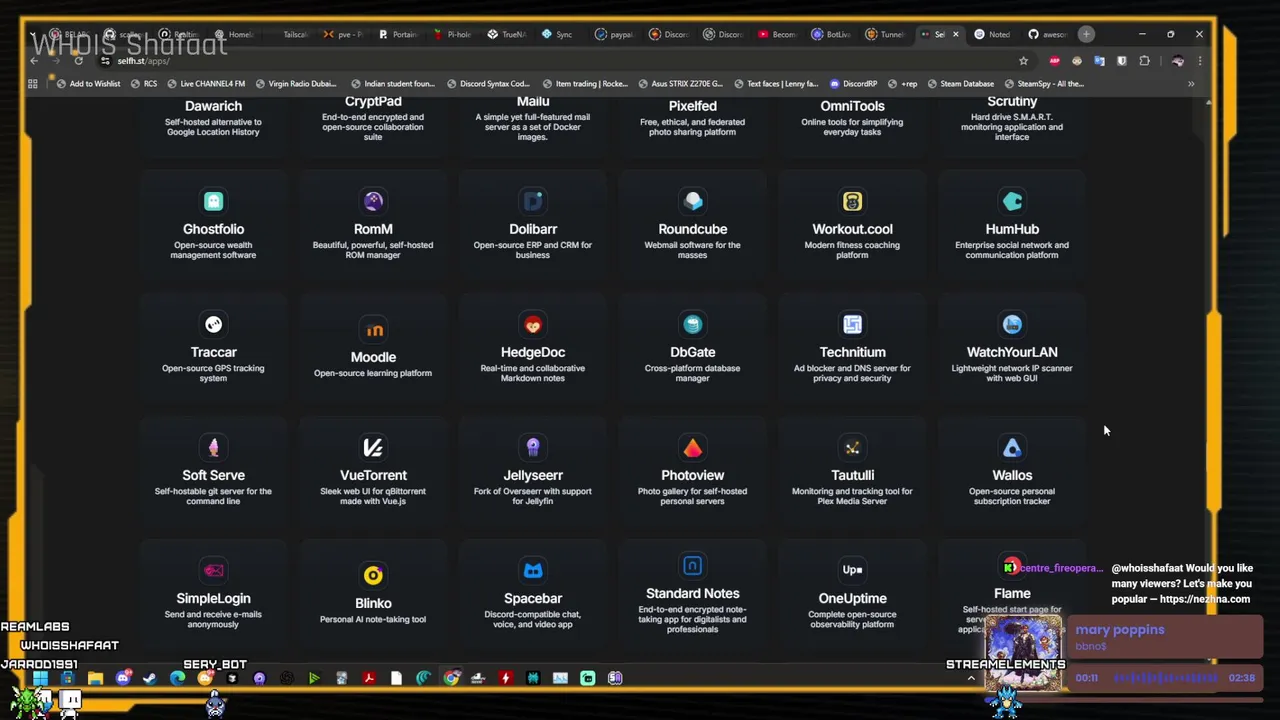
Task: Open the Mailu app title link
Action: [x=533, y=101]
